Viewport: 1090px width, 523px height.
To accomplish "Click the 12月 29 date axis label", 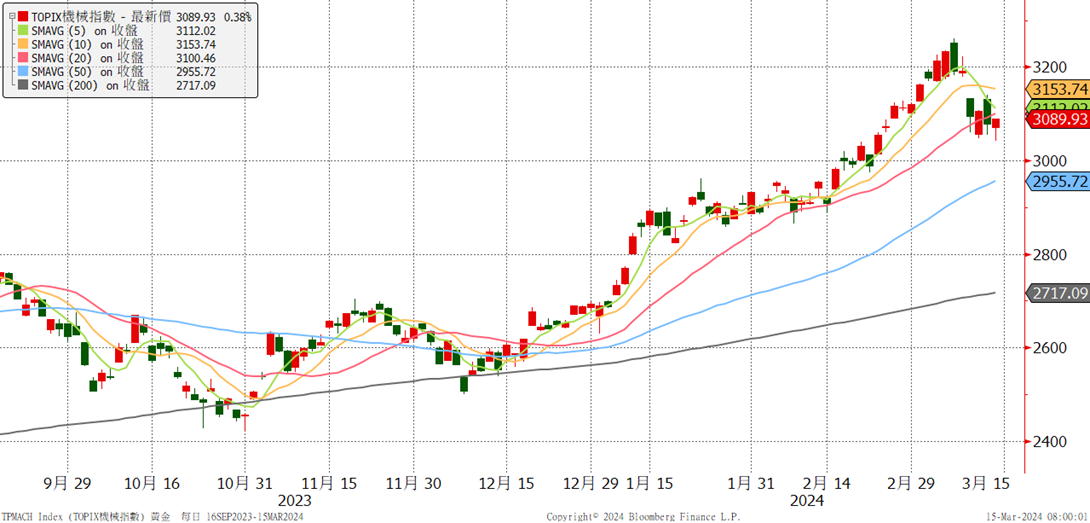I will (589, 482).
